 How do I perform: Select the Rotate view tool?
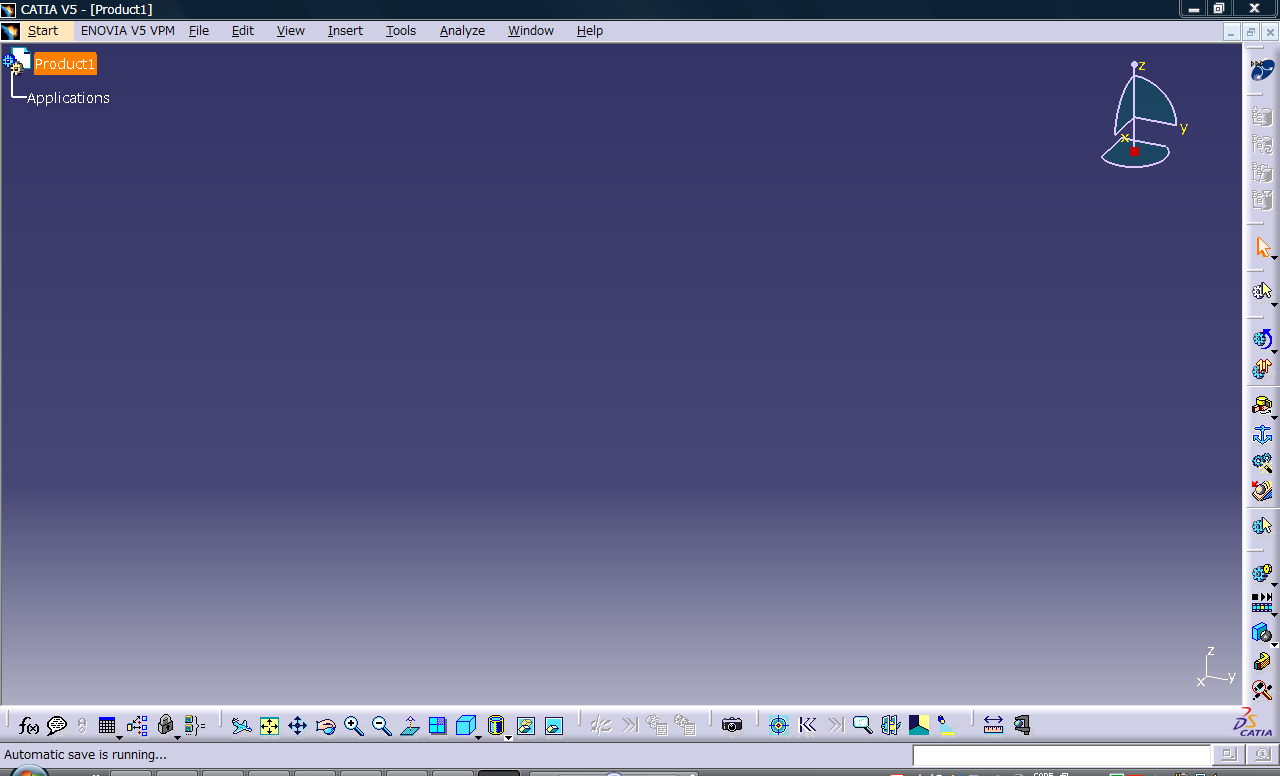(325, 726)
